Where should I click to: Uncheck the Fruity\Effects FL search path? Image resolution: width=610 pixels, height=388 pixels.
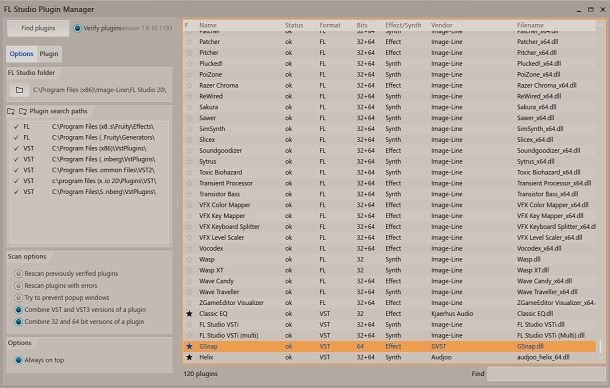pyautogui.click(x=16, y=127)
